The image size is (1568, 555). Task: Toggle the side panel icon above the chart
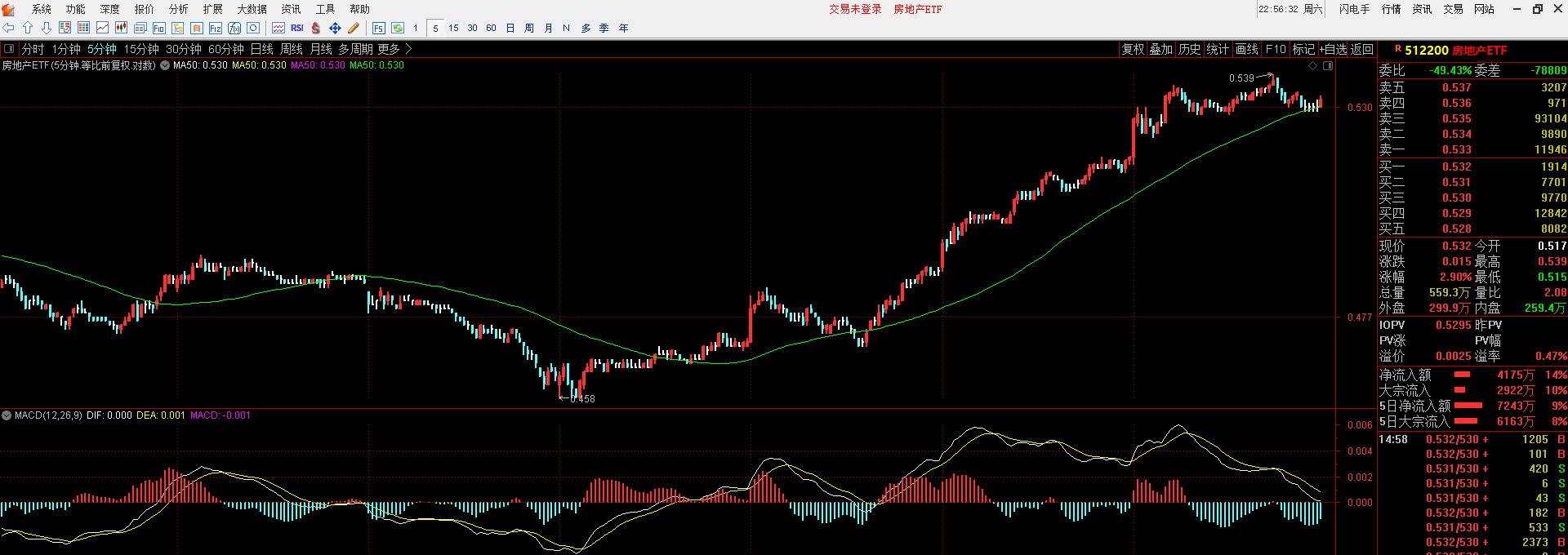(1328, 65)
